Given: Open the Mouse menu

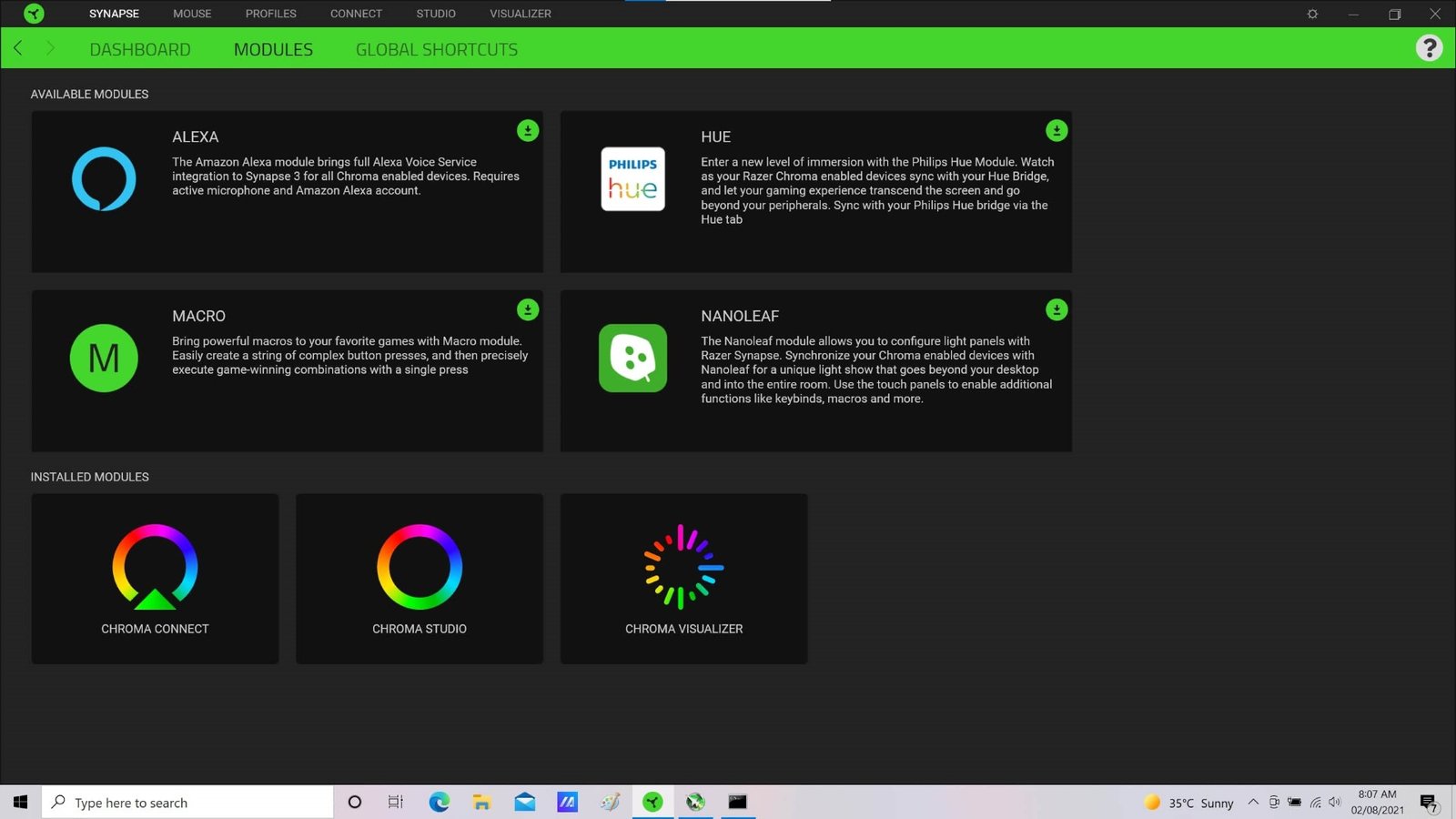Looking at the screenshot, I should point(192,14).
